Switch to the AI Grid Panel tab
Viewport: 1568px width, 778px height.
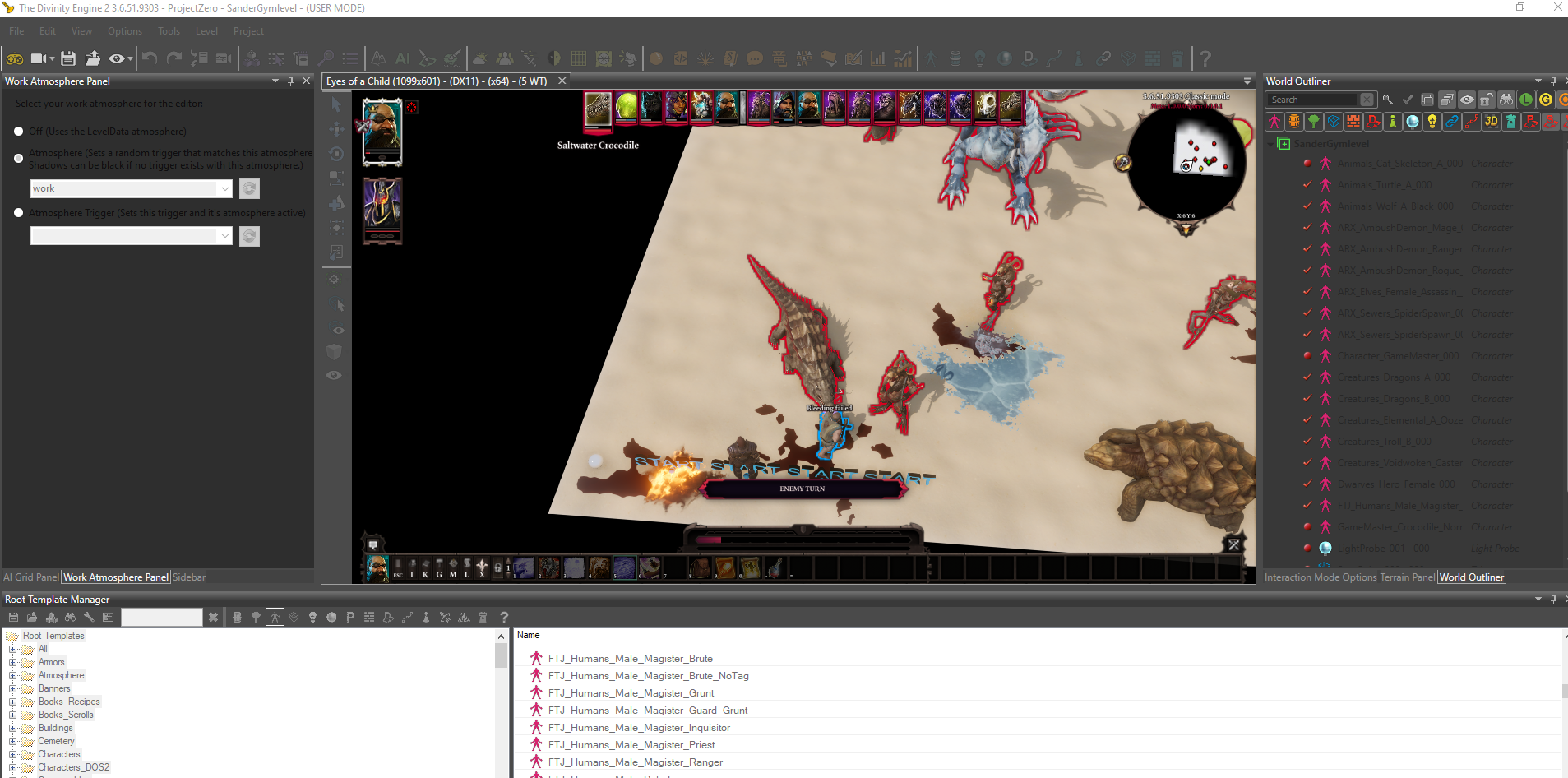(x=31, y=577)
